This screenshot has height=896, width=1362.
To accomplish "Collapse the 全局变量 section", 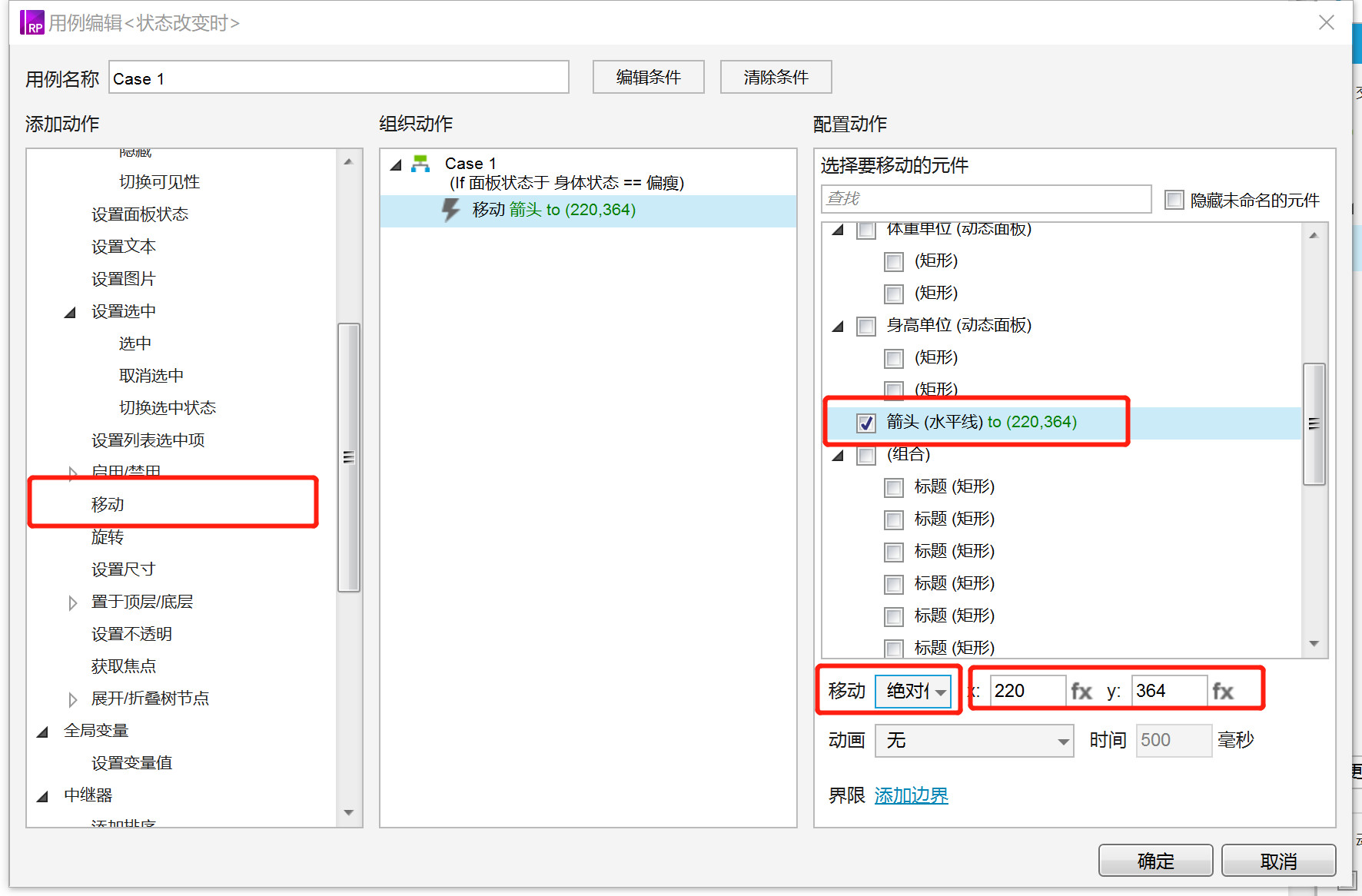I will (x=42, y=732).
